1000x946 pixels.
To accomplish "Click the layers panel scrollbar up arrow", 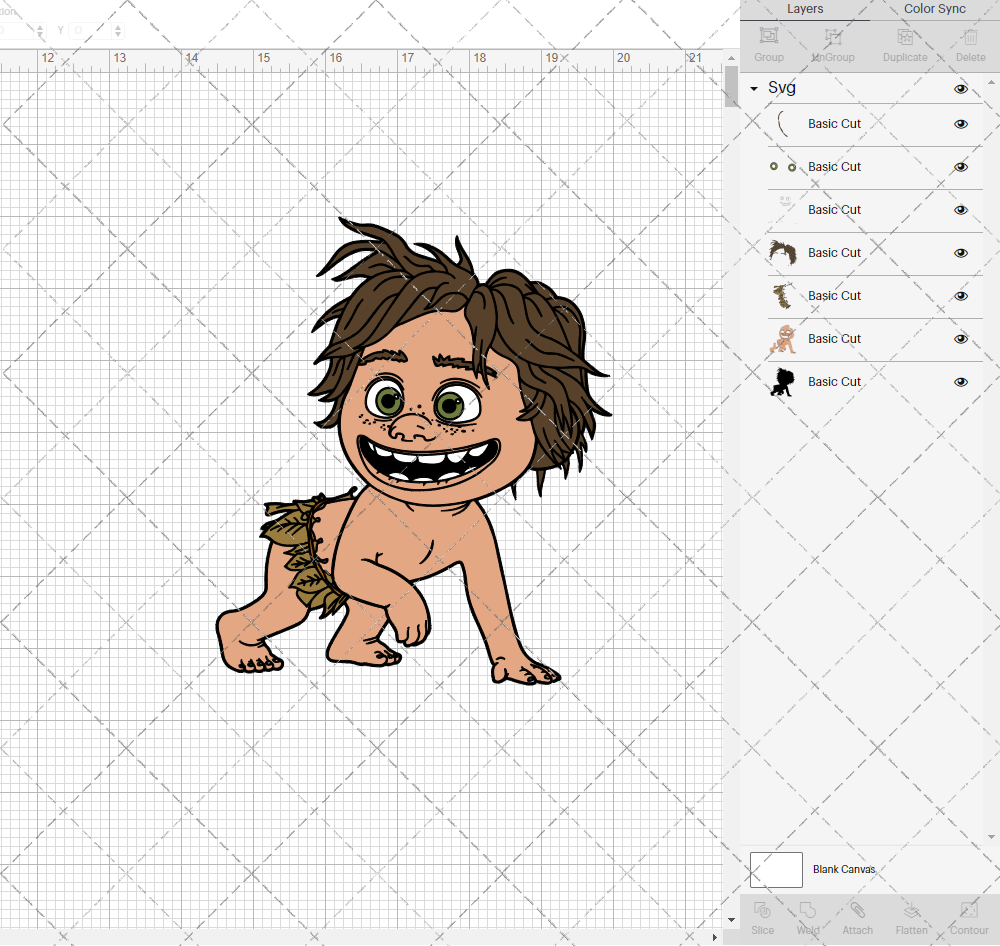I will pyautogui.click(x=991, y=83).
